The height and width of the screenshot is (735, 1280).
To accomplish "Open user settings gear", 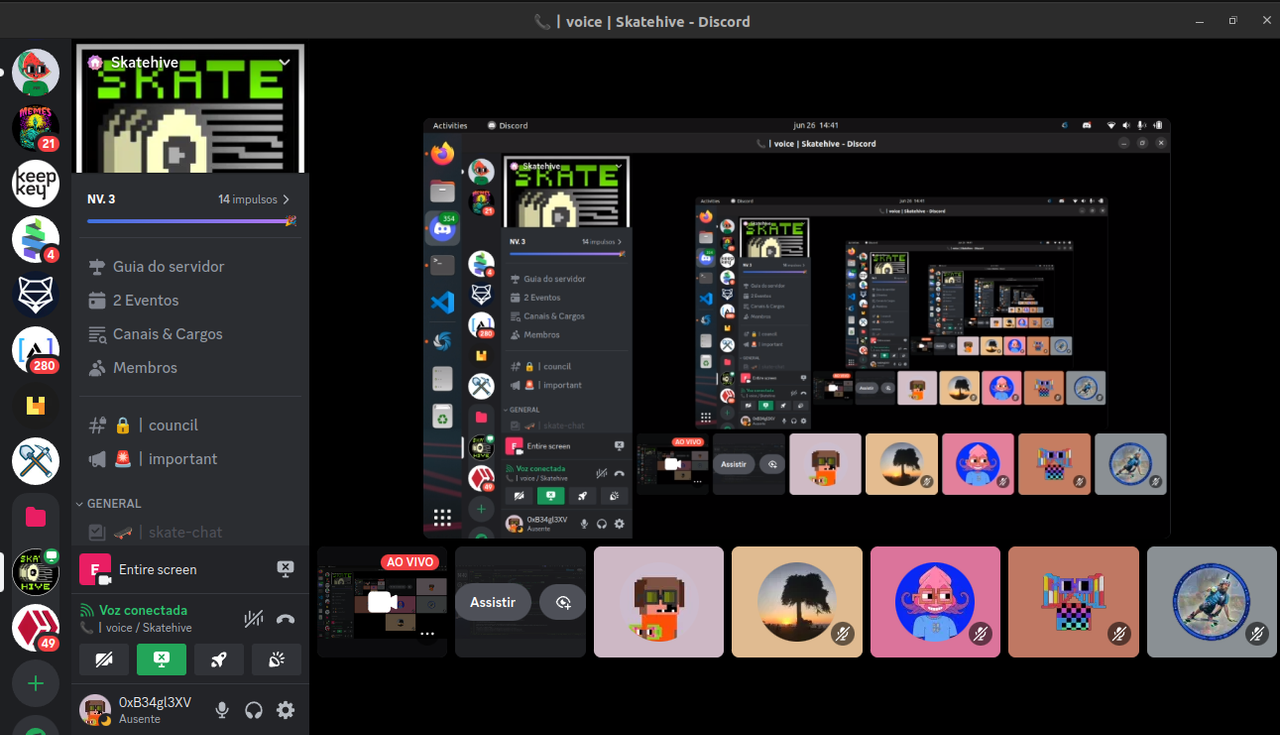I will click(286, 710).
